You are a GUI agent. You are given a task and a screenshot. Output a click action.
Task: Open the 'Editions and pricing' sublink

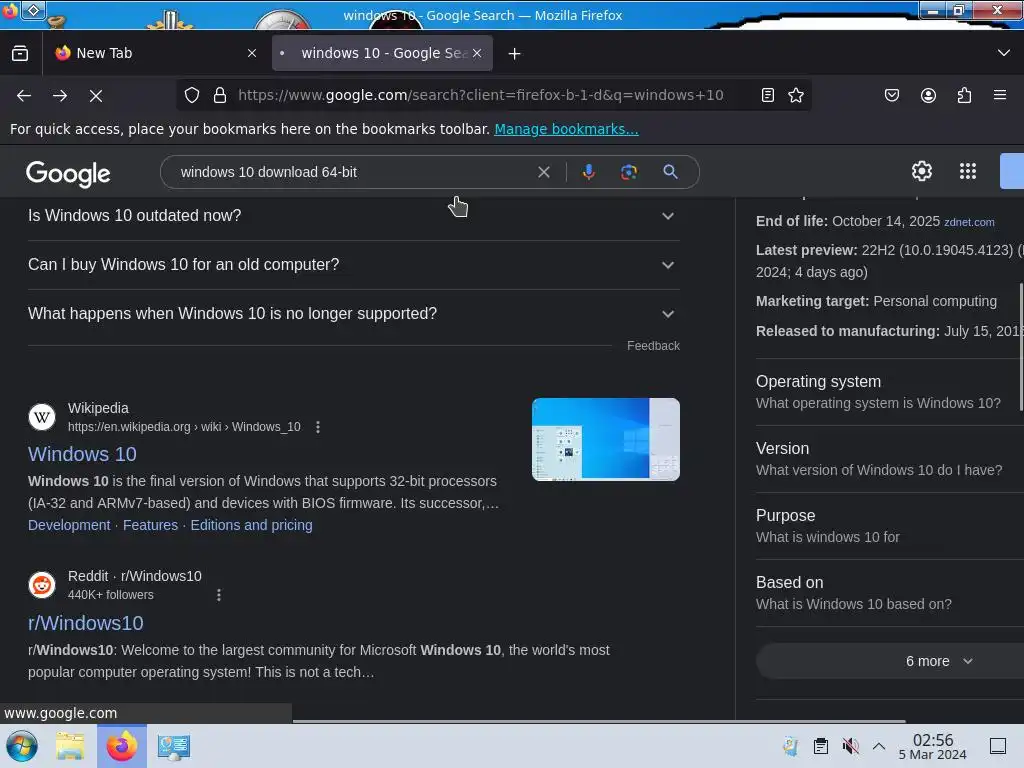tap(251, 525)
